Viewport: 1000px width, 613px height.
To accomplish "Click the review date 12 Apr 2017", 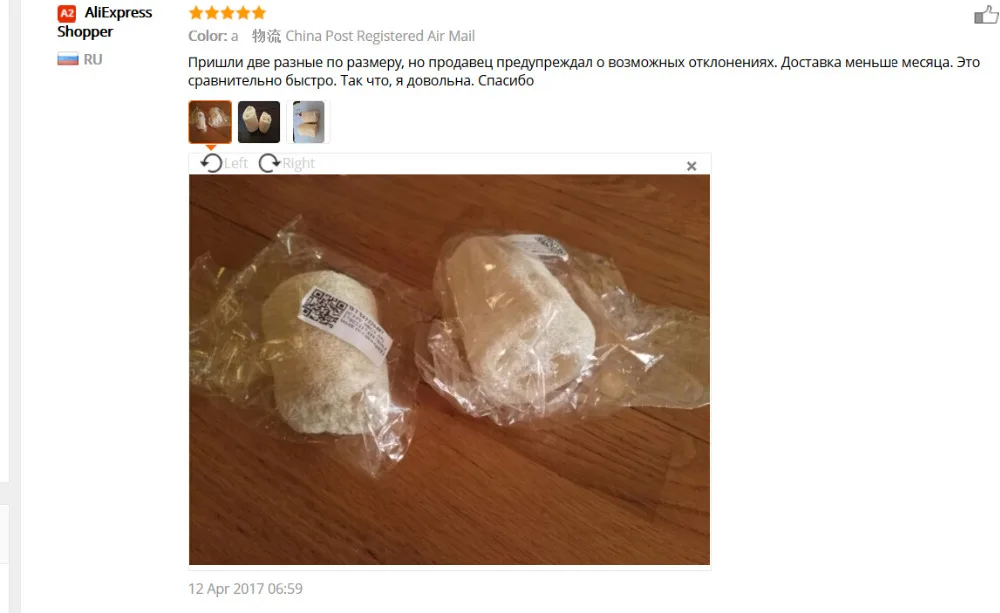I will pyautogui.click(x=246, y=588).
